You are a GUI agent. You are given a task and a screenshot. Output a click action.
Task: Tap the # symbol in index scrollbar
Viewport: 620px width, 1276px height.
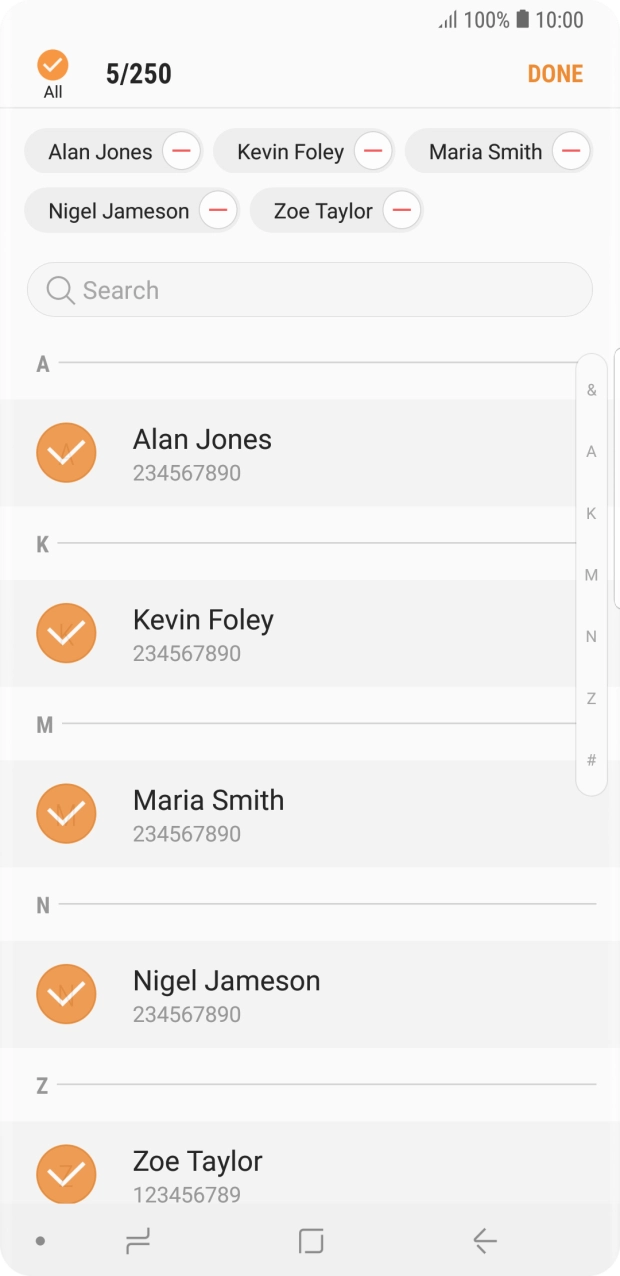pos(591,760)
